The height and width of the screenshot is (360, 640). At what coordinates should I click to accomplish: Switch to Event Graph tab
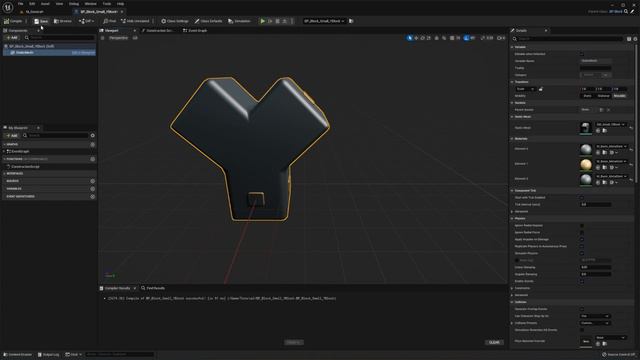195,31
